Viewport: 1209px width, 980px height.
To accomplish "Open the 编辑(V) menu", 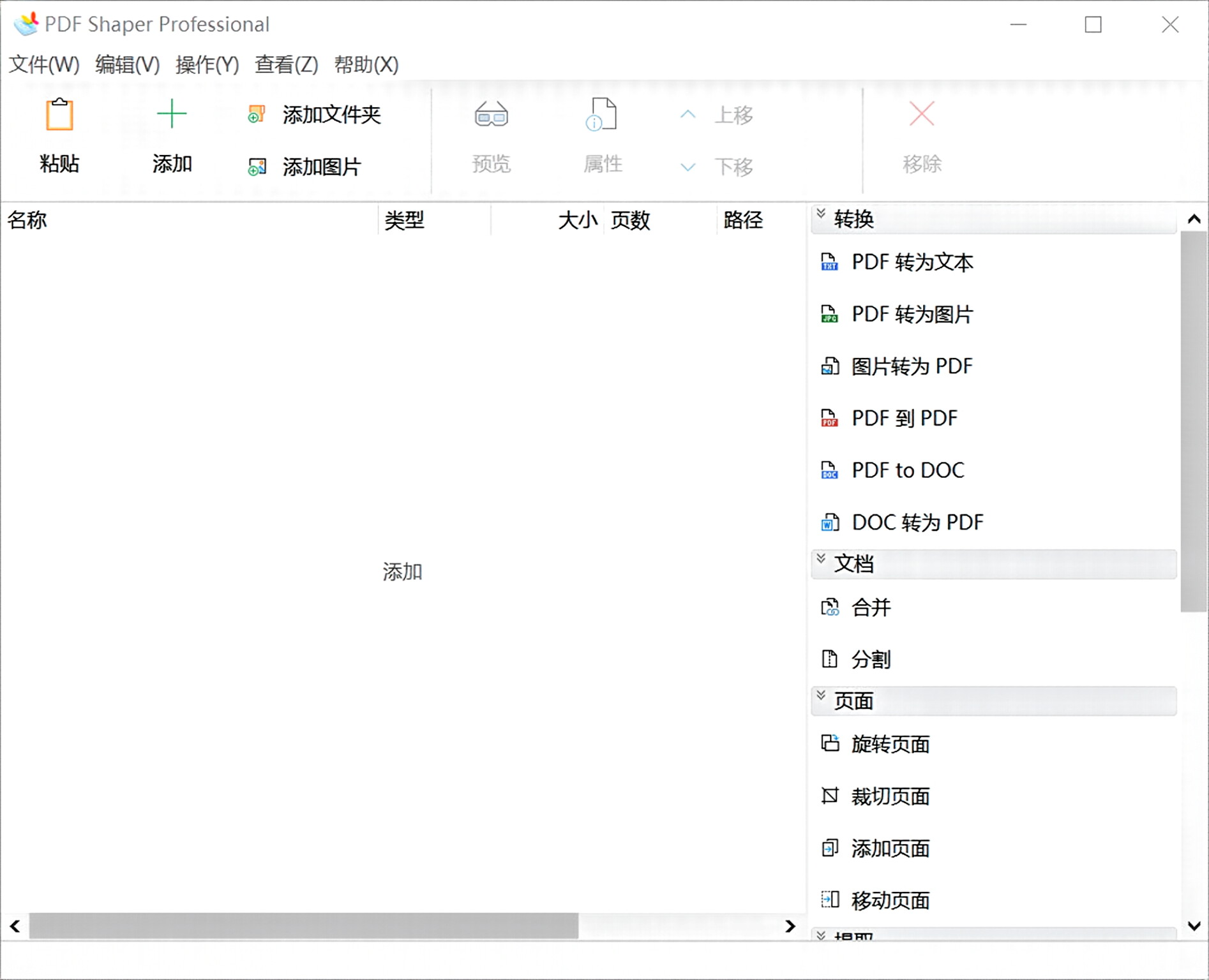I will coord(127,64).
